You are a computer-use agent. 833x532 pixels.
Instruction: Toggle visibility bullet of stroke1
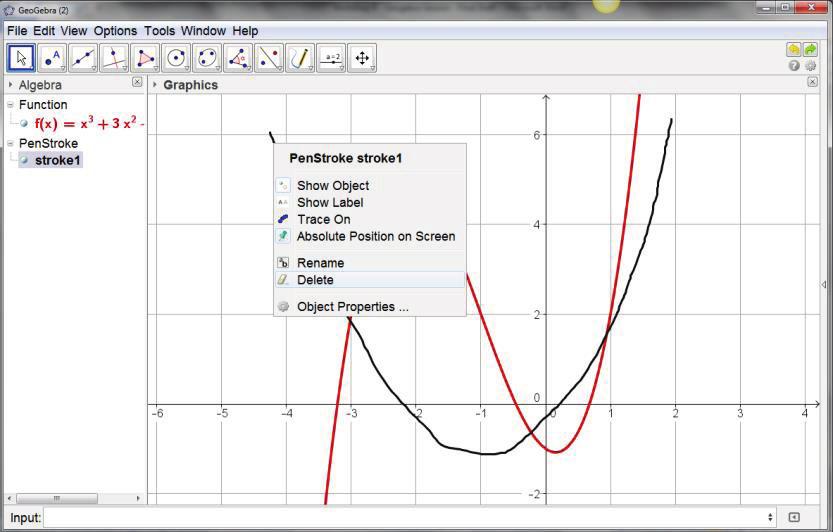point(24,160)
